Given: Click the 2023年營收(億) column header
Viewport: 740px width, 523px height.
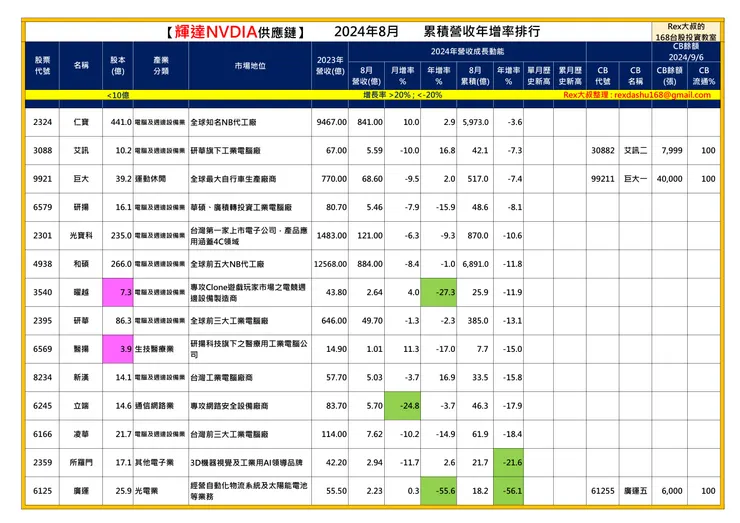Looking at the screenshot, I should click(330, 66).
